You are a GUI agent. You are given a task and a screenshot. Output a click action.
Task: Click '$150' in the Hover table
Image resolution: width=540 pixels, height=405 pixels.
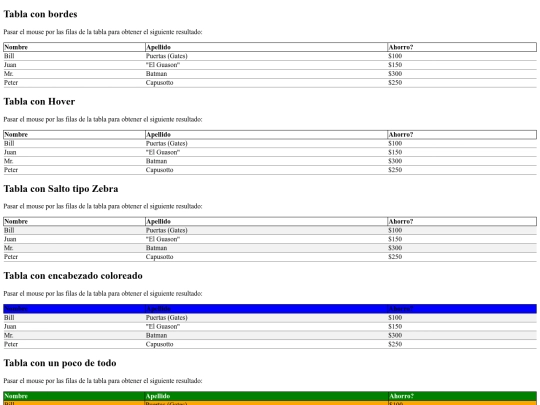tap(395, 152)
